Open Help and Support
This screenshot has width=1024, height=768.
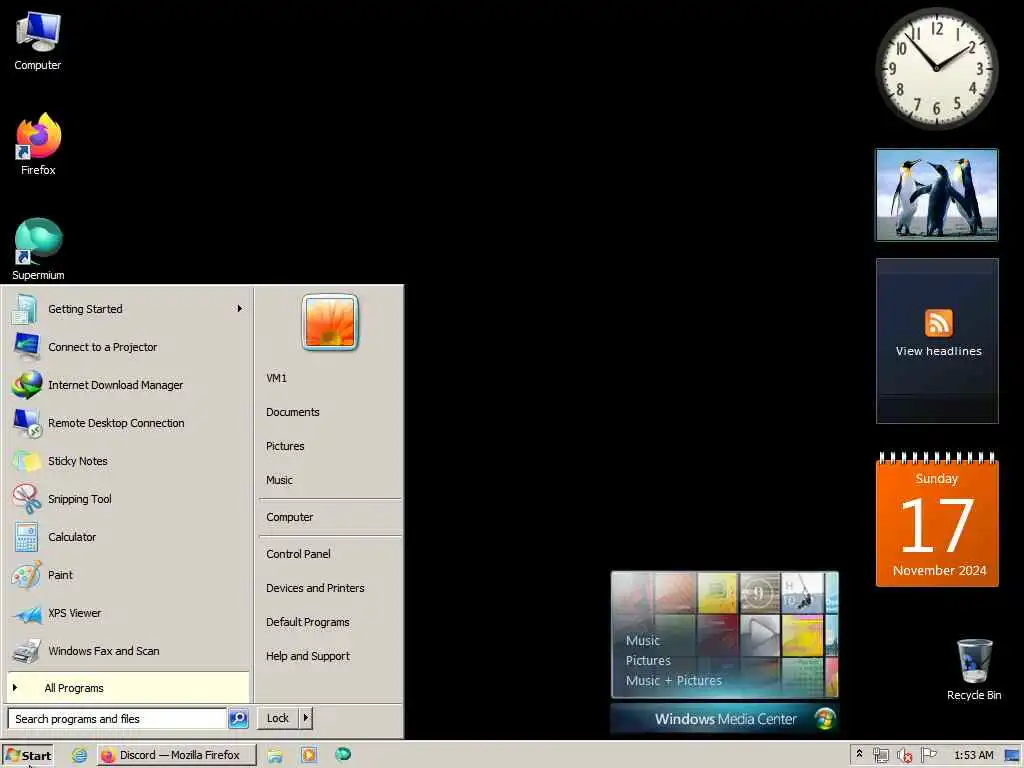pos(308,656)
